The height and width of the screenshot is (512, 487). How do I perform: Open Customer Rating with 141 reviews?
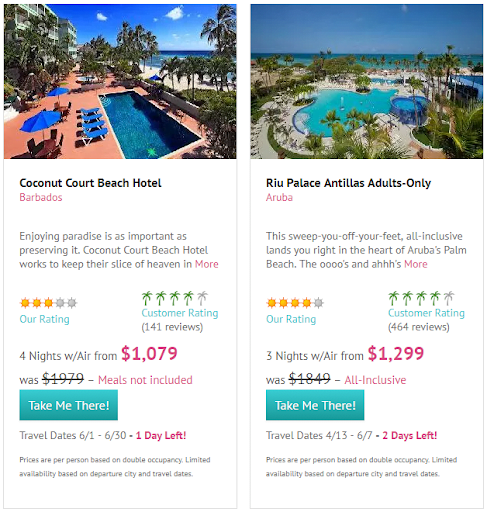(180, 313)
